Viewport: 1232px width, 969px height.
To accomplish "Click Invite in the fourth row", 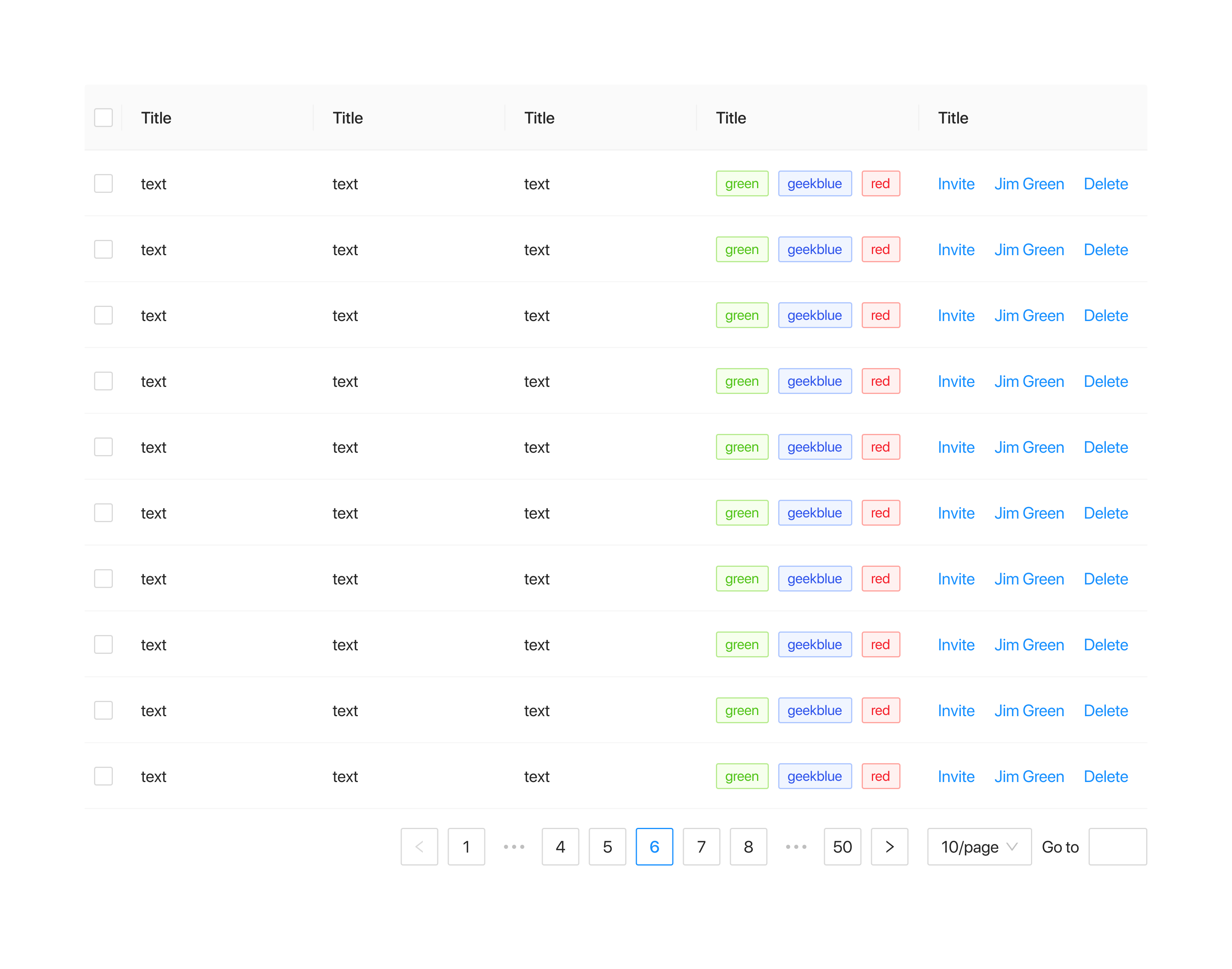I will pyautogui.click(x=956, y=381).
